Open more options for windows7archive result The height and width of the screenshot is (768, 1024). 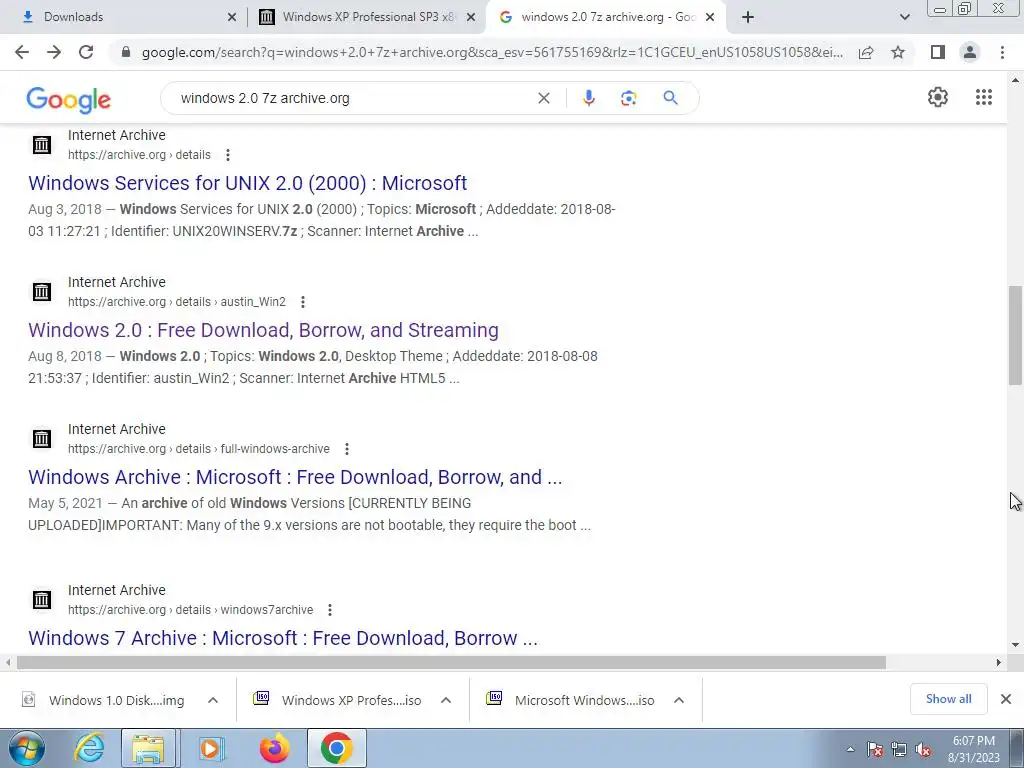(x=330, y=609)
